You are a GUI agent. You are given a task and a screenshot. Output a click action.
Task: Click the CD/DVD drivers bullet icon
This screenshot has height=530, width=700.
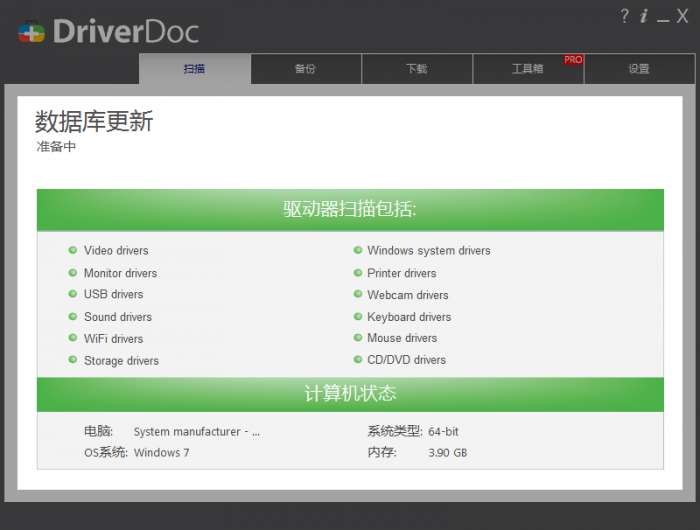point(358,359)
